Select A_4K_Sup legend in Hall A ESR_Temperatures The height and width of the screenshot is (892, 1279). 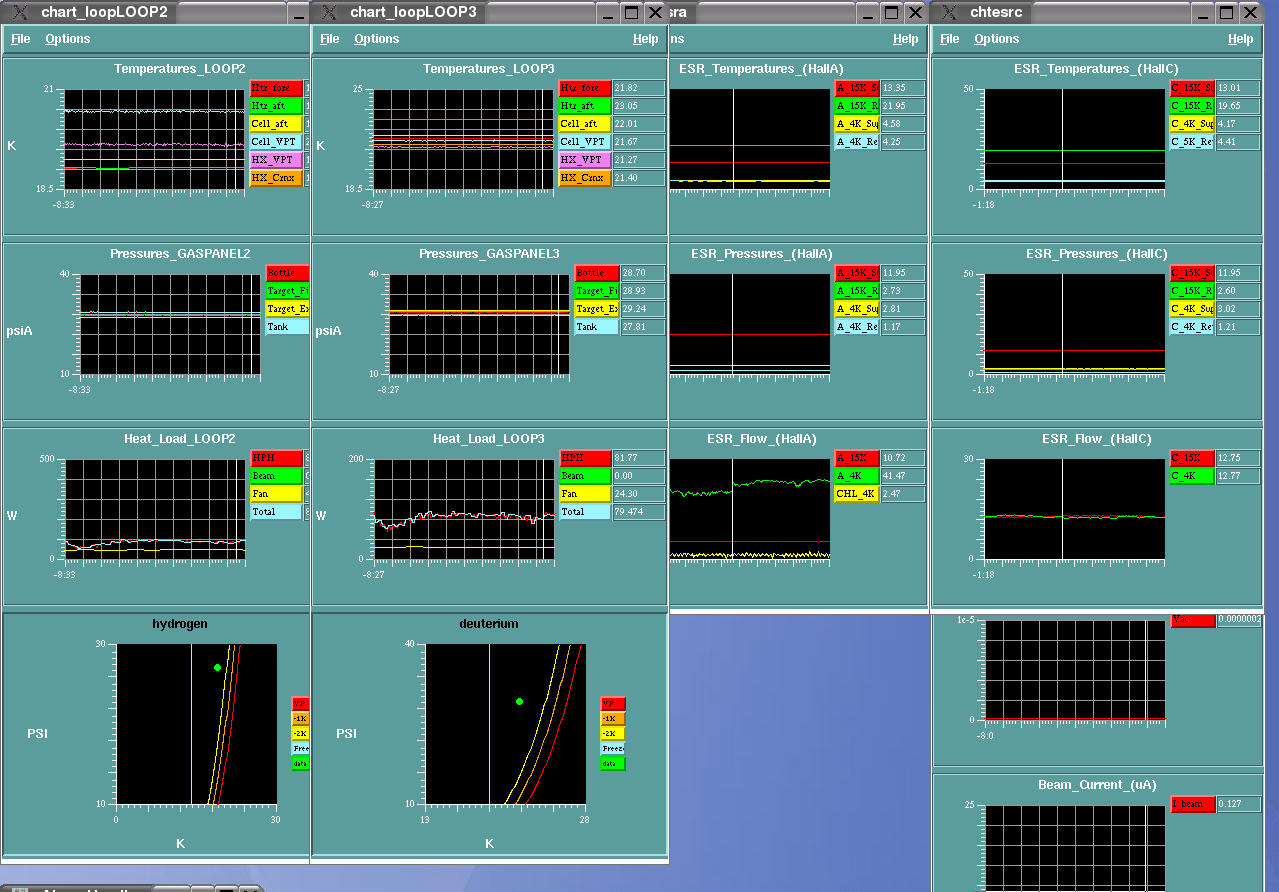(x=857, y=124)
